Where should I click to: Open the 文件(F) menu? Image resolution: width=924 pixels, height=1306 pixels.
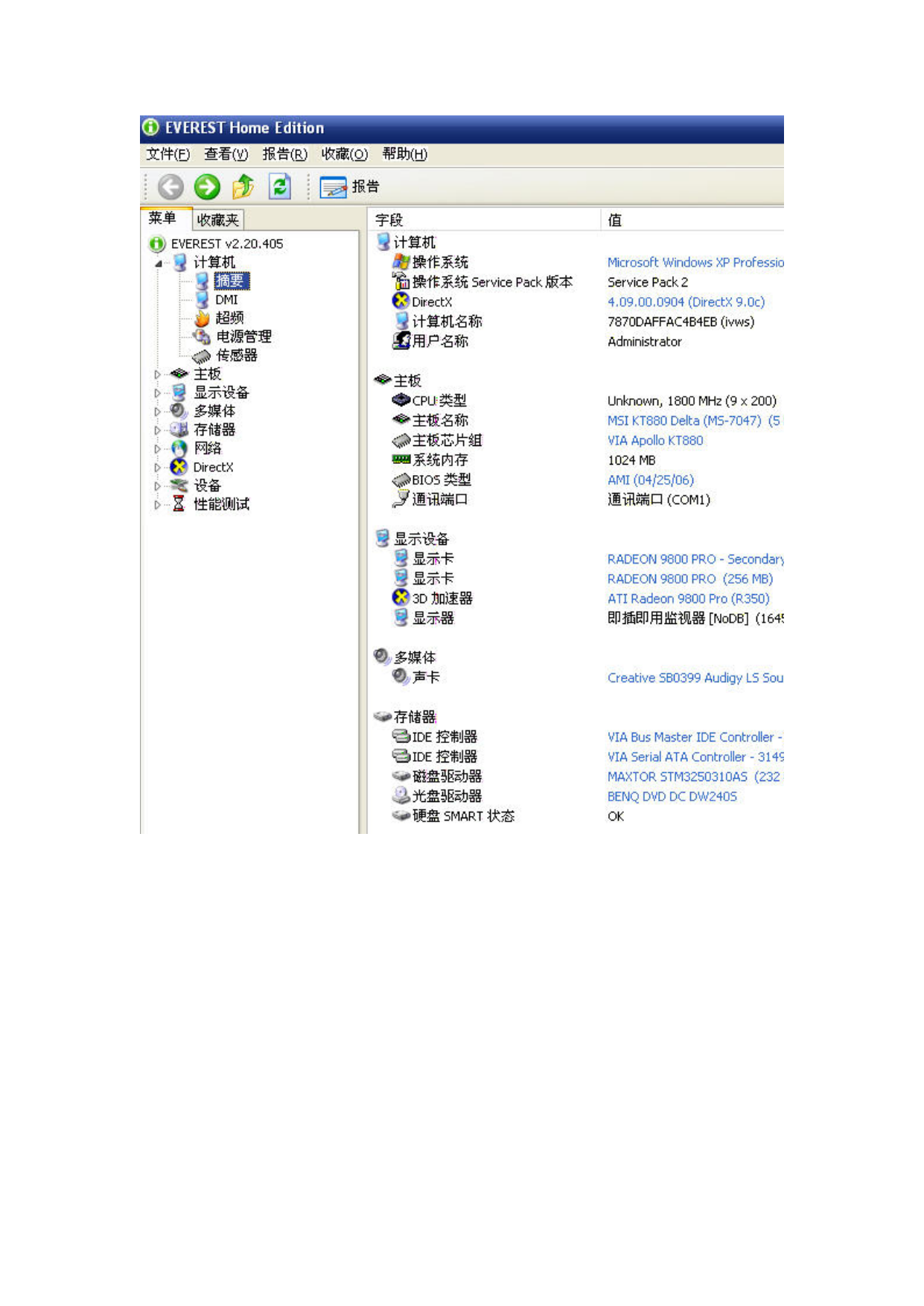click(168, 154)
